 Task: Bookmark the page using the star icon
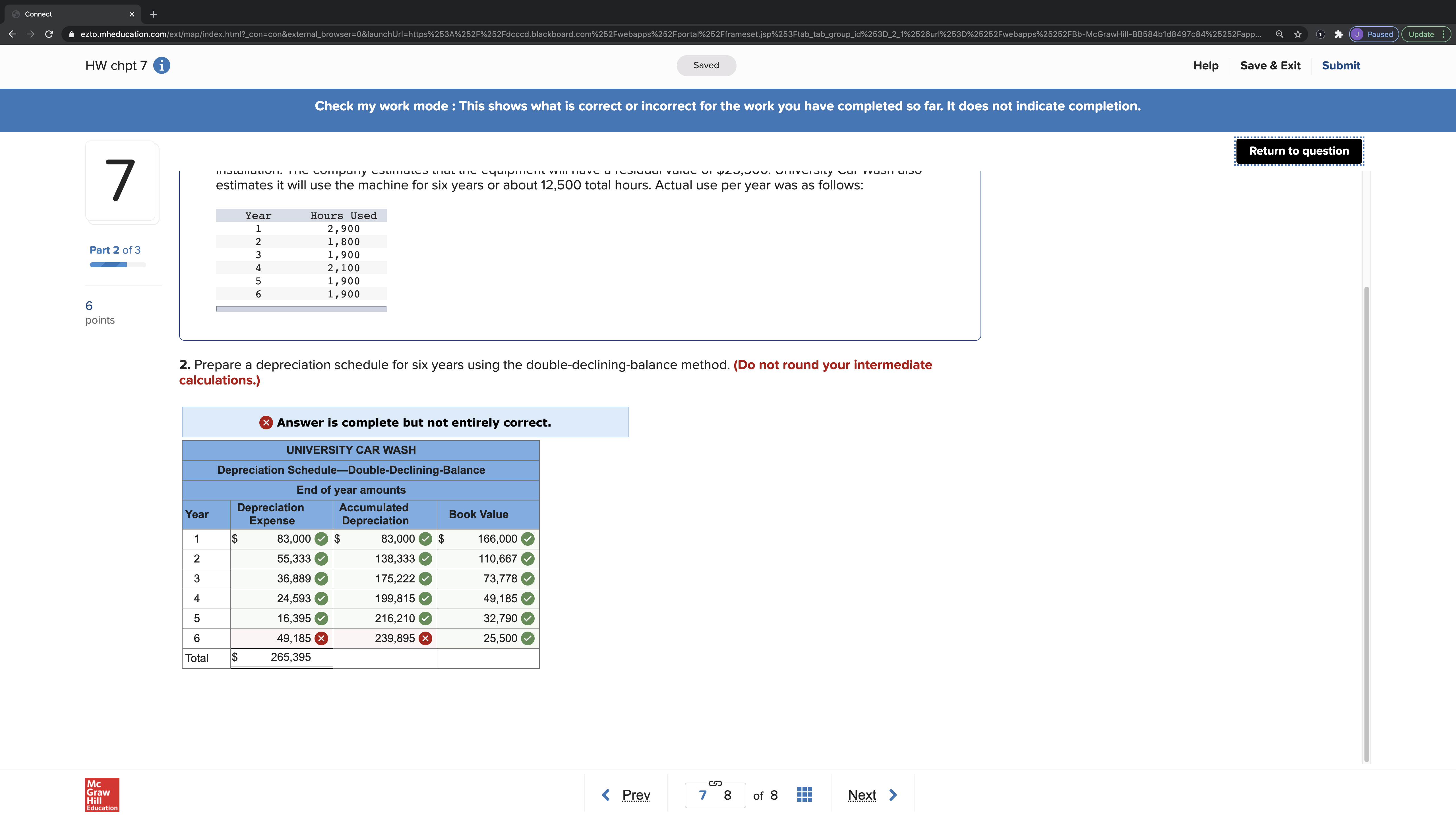[1297, 34]
